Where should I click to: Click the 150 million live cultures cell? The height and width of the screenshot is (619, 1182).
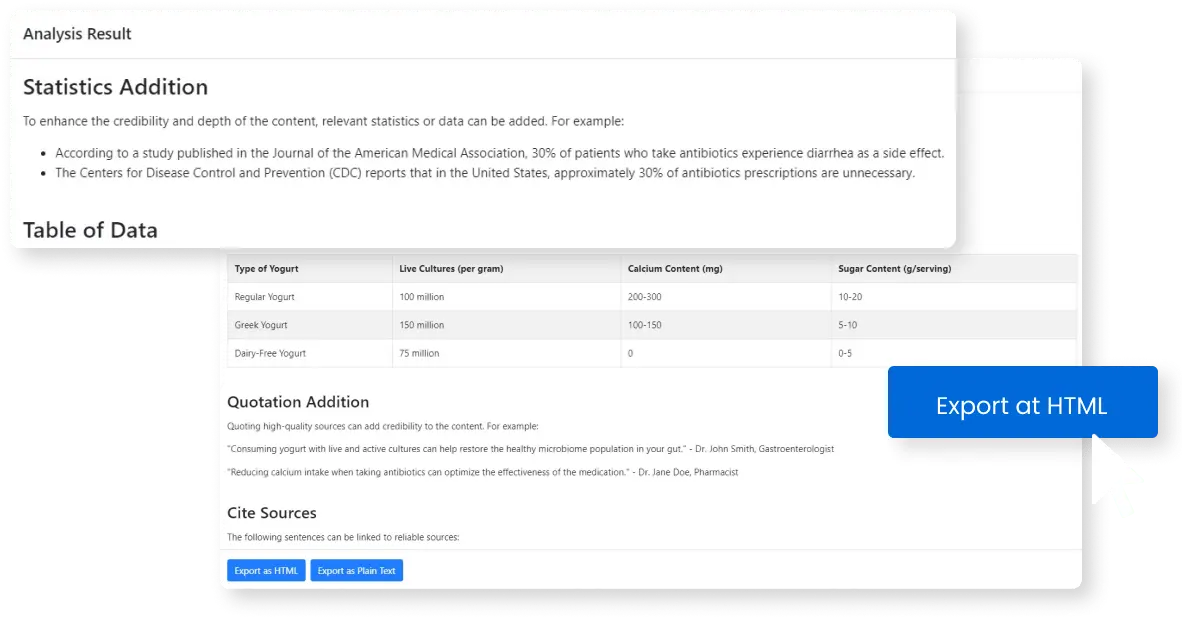422,325
